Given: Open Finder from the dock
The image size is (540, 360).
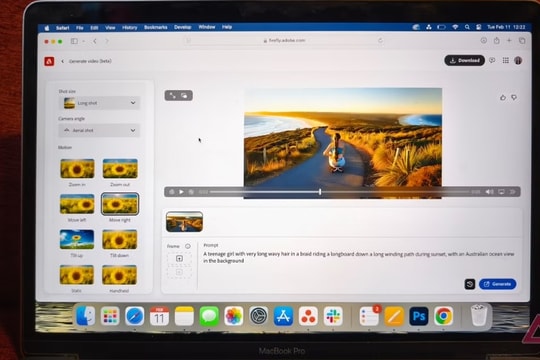Looking at the screenshot, I should pos(85,316).
